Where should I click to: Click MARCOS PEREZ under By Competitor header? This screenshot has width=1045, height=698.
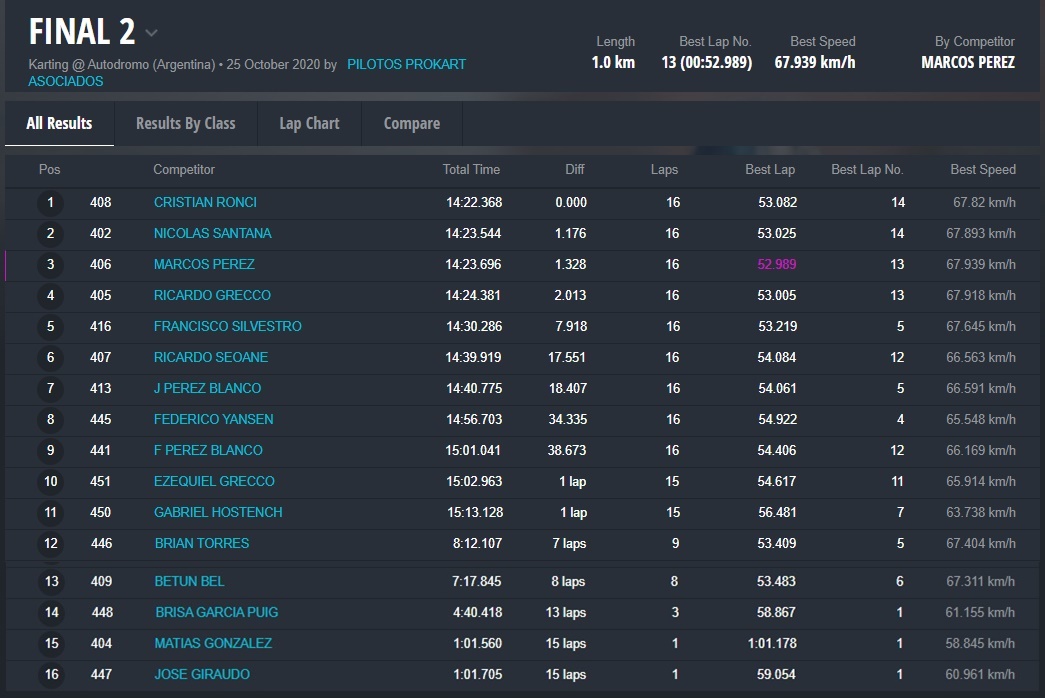(x=967, y=62)
